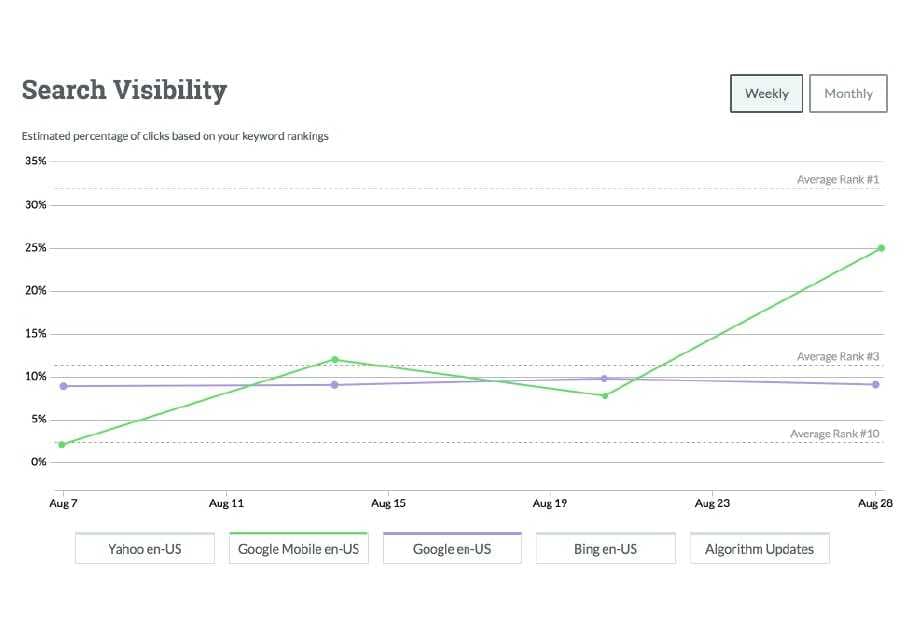
Task: Click the Average Rank #1 label
Action: [837, 180]
